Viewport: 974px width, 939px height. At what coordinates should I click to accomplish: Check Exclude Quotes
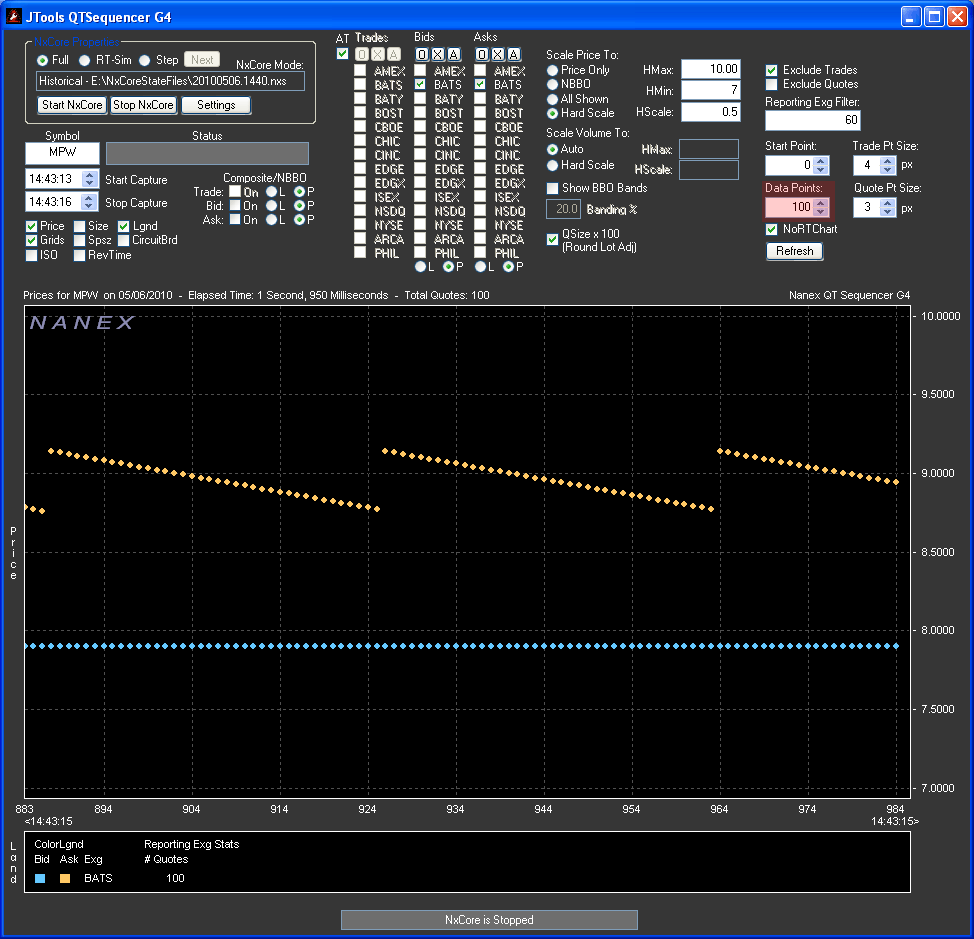[771, 84]
